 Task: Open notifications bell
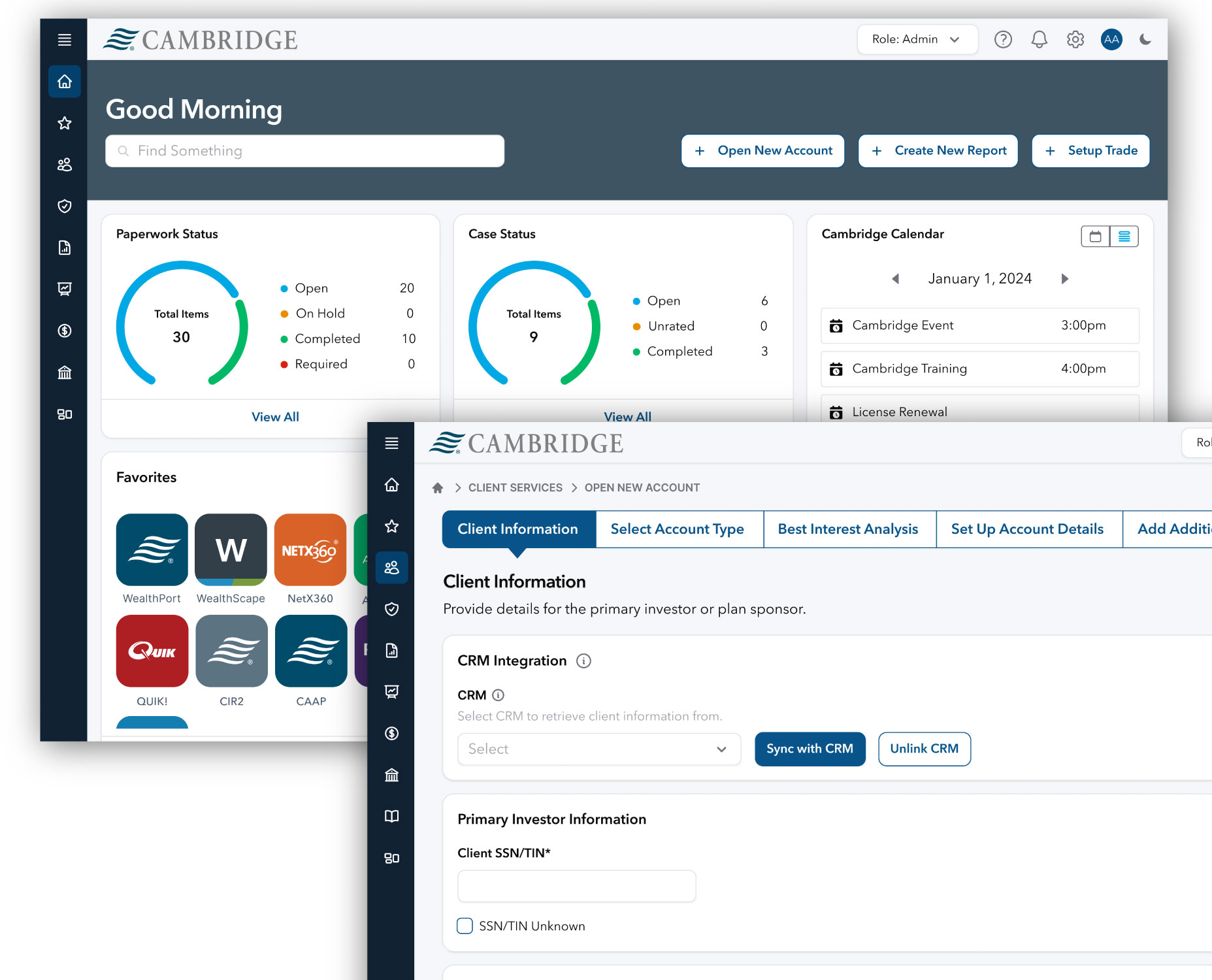tap(1039, 40)
